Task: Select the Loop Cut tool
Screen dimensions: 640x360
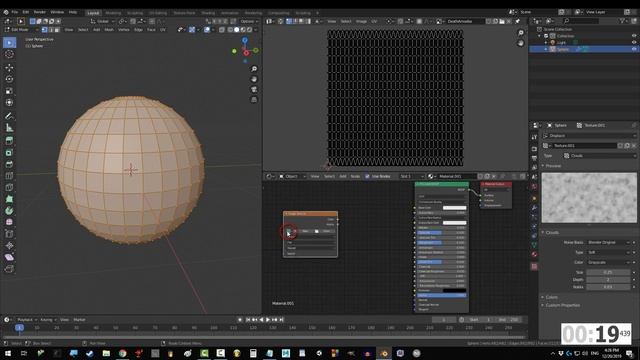Action: click(x=9, y=176)
